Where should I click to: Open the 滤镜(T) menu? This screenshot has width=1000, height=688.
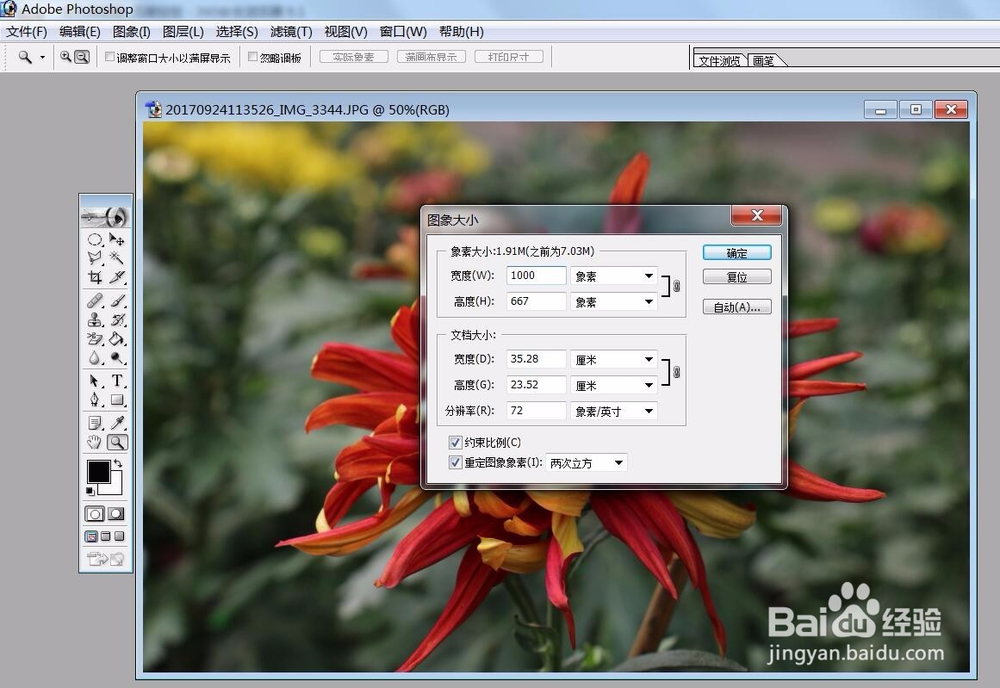coord(291,31)
